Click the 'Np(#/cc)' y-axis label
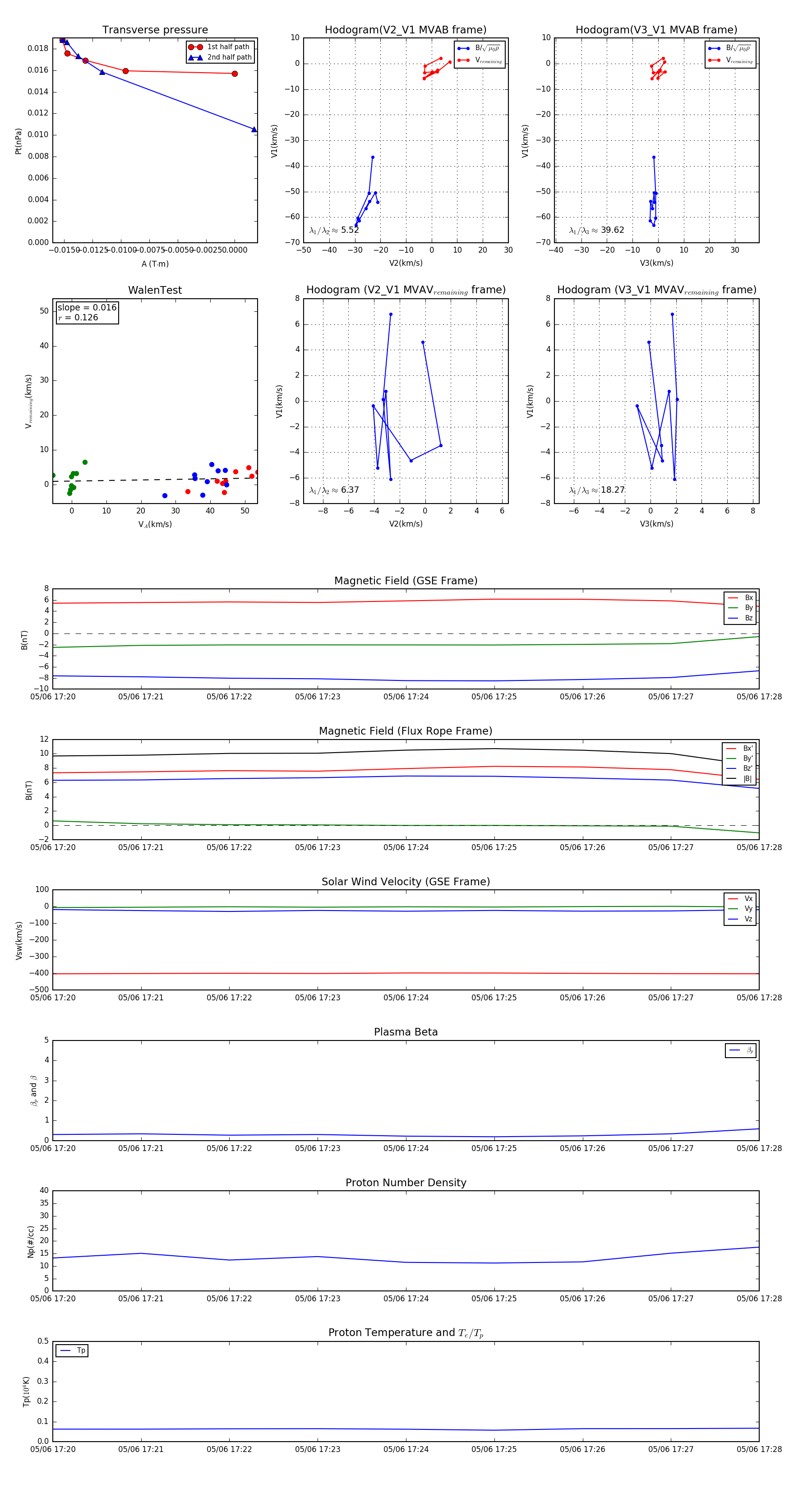The height and width of the screenshot is (1489, 812). 31,1241
